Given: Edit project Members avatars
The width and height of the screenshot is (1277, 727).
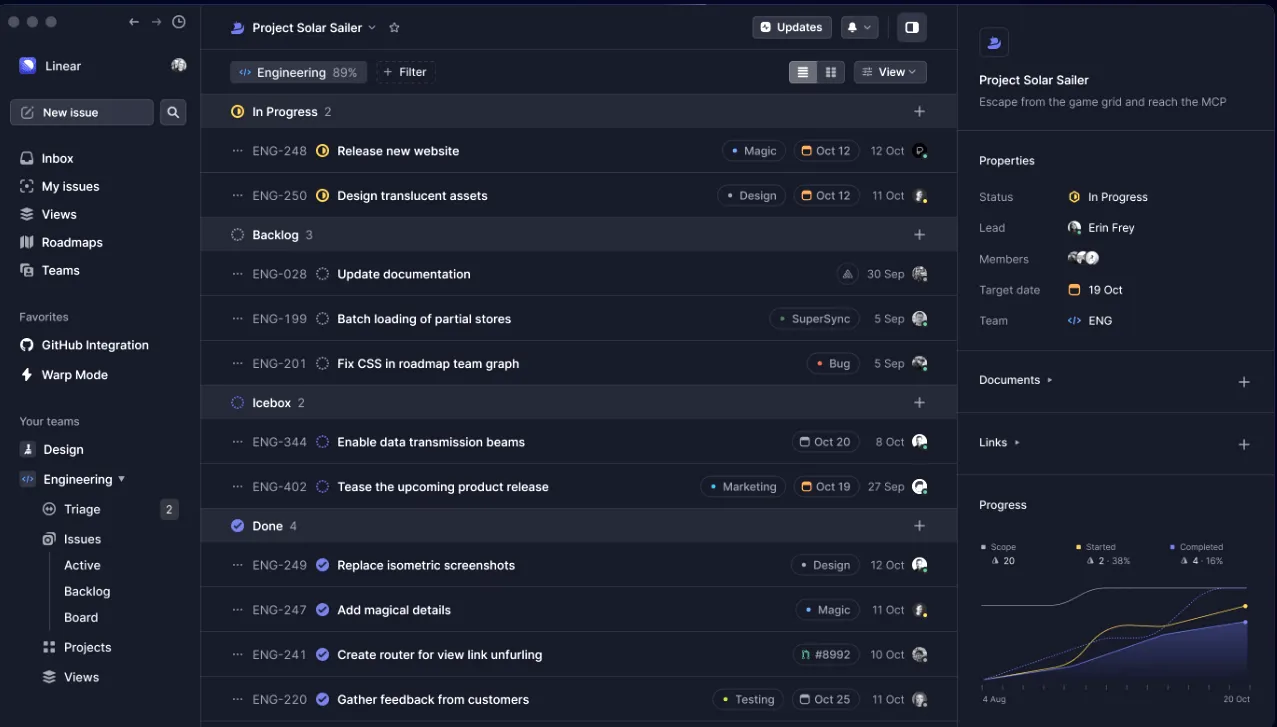Looking at the screenshot, I should (x=1083, y=258).
